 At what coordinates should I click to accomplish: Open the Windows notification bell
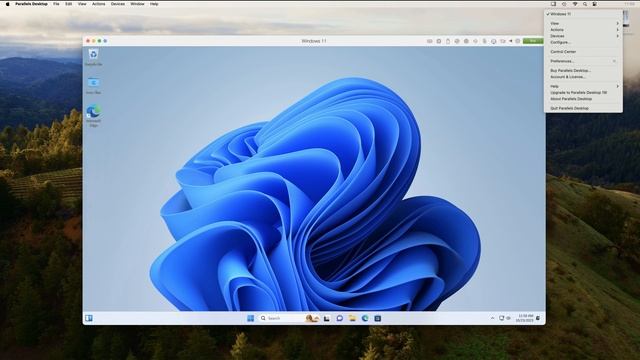(x=538, y=318)
